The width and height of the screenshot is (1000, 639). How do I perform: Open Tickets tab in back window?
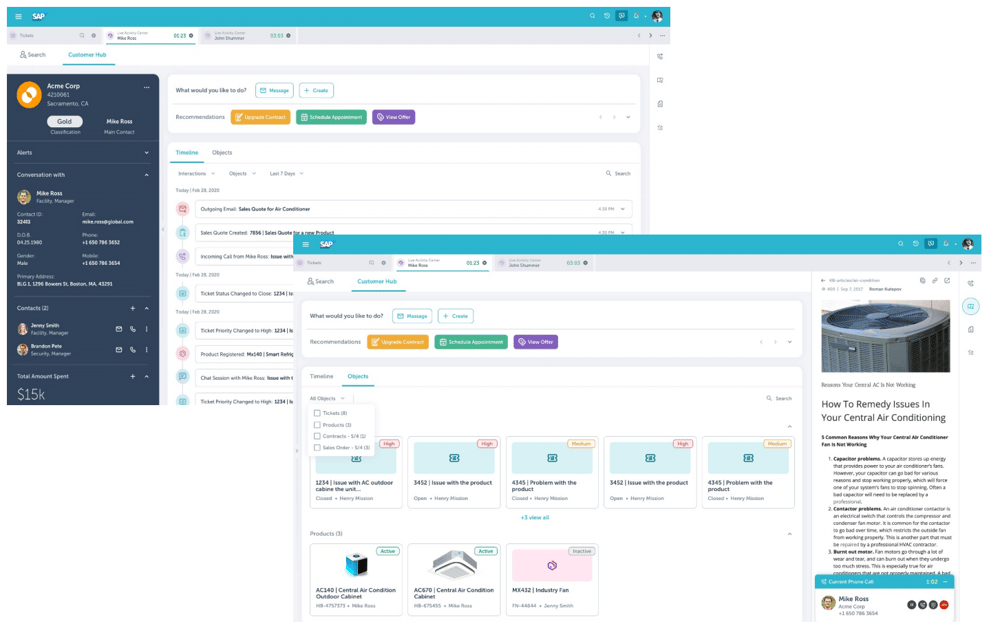55,36
